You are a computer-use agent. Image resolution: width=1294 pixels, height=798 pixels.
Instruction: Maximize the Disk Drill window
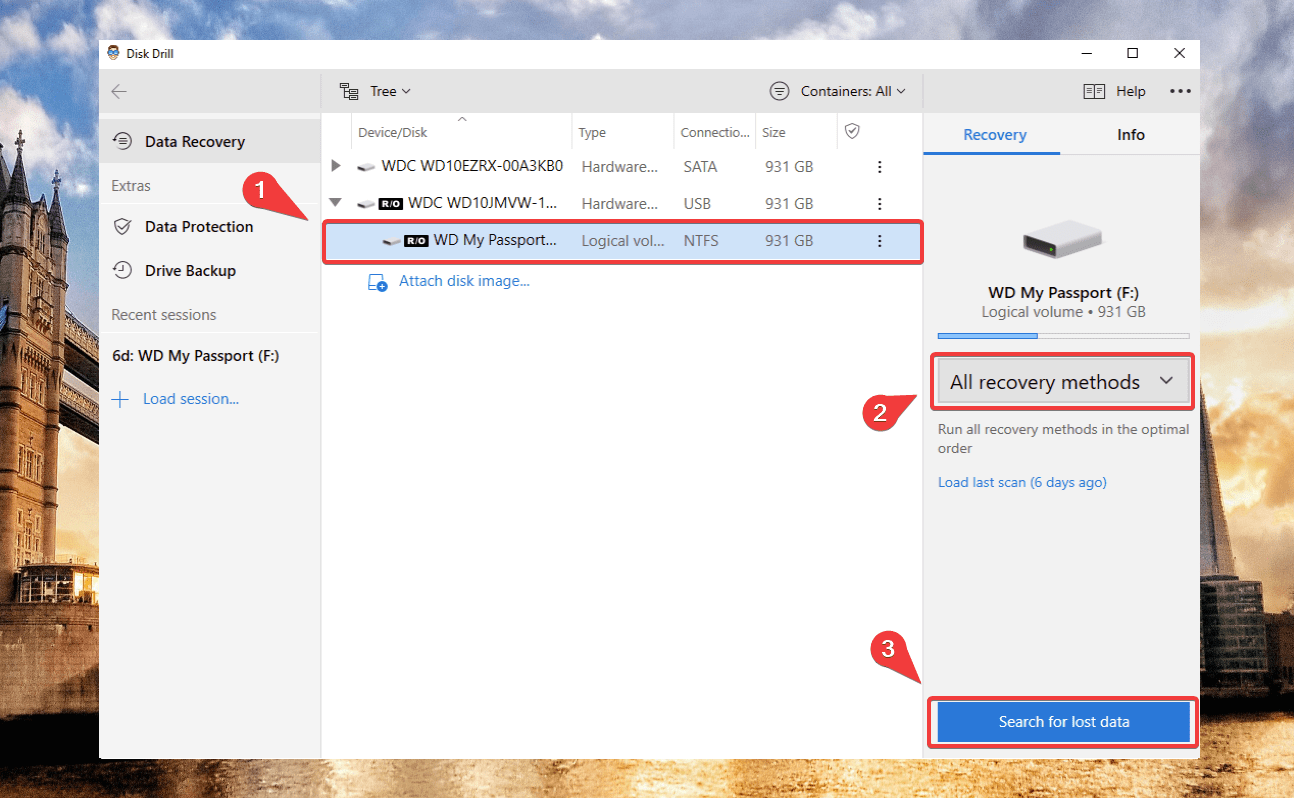pos(1132,53)
